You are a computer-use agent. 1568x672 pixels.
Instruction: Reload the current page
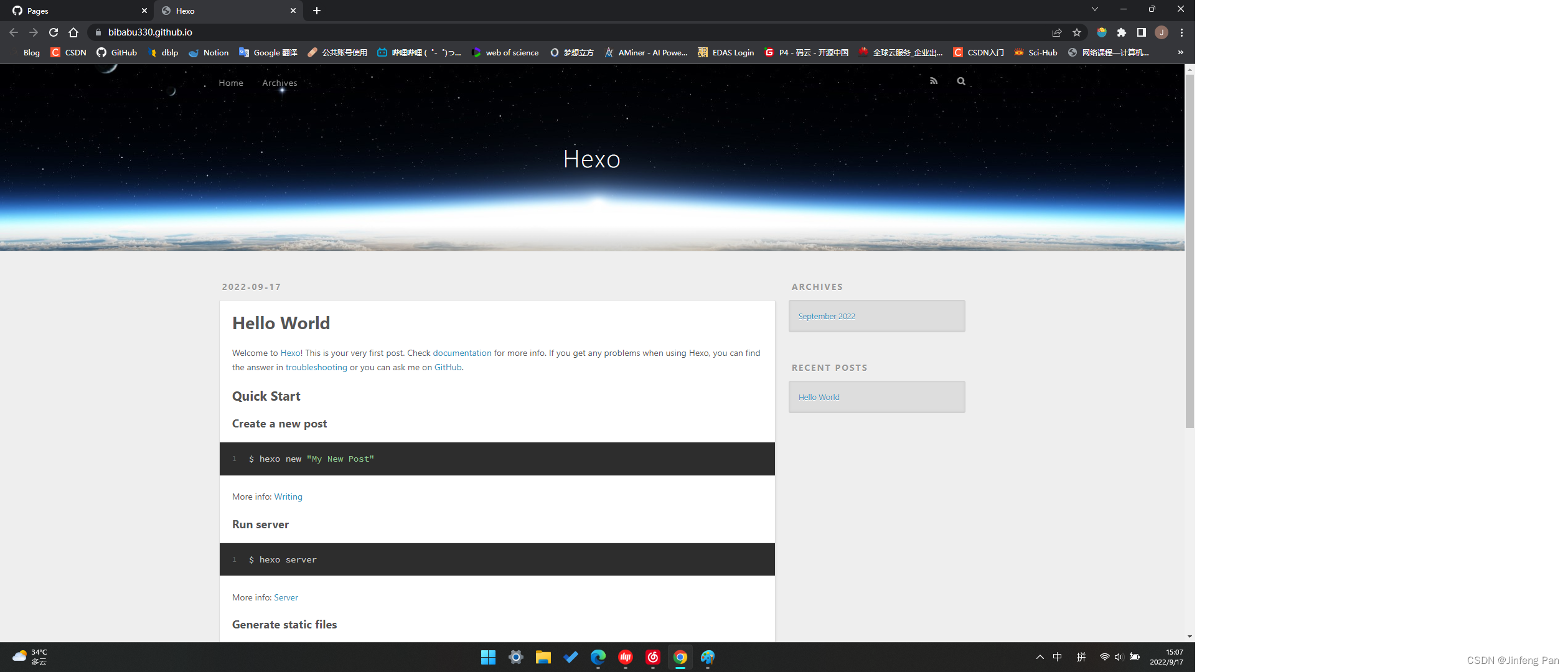(54, 32)
